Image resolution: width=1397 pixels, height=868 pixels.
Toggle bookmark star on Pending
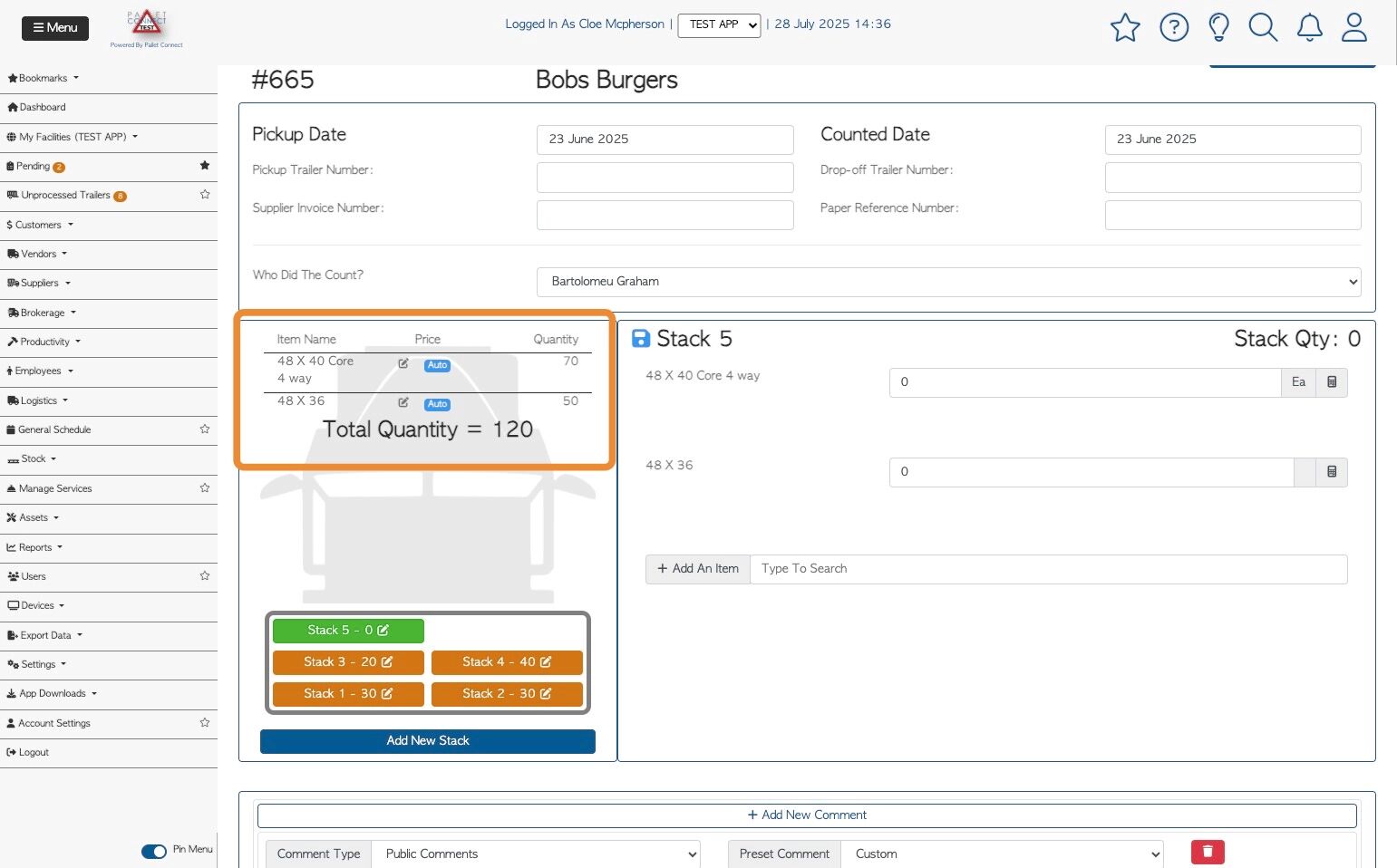coord(205,166)
